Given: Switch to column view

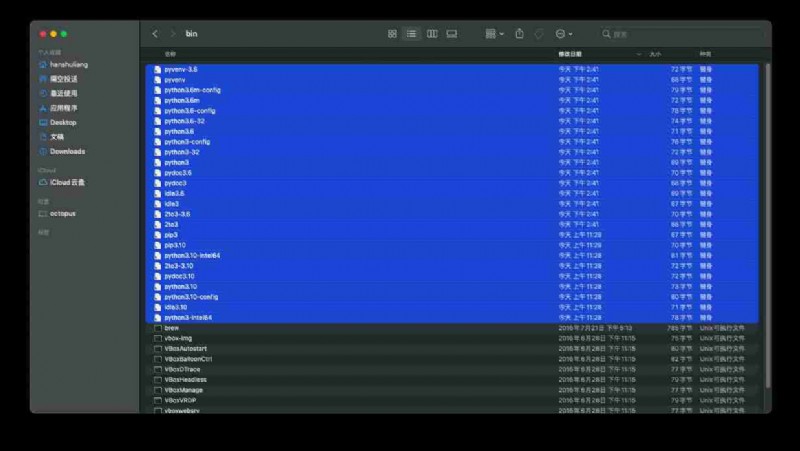Looking at the screenshot, I should 432,34.
